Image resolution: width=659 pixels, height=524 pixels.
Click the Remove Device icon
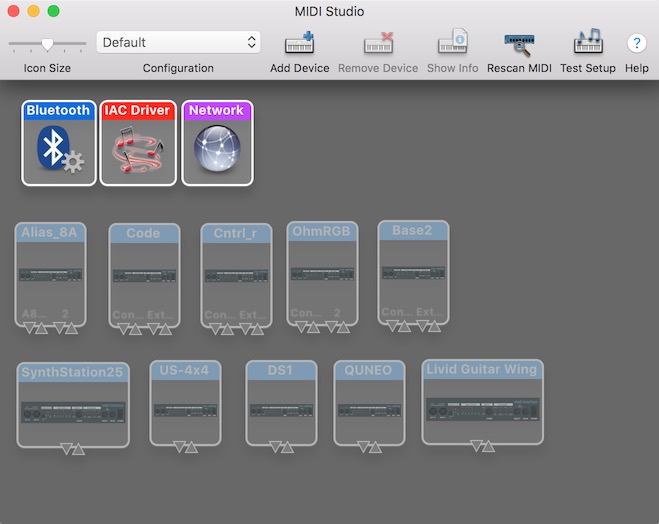[378, 42]
